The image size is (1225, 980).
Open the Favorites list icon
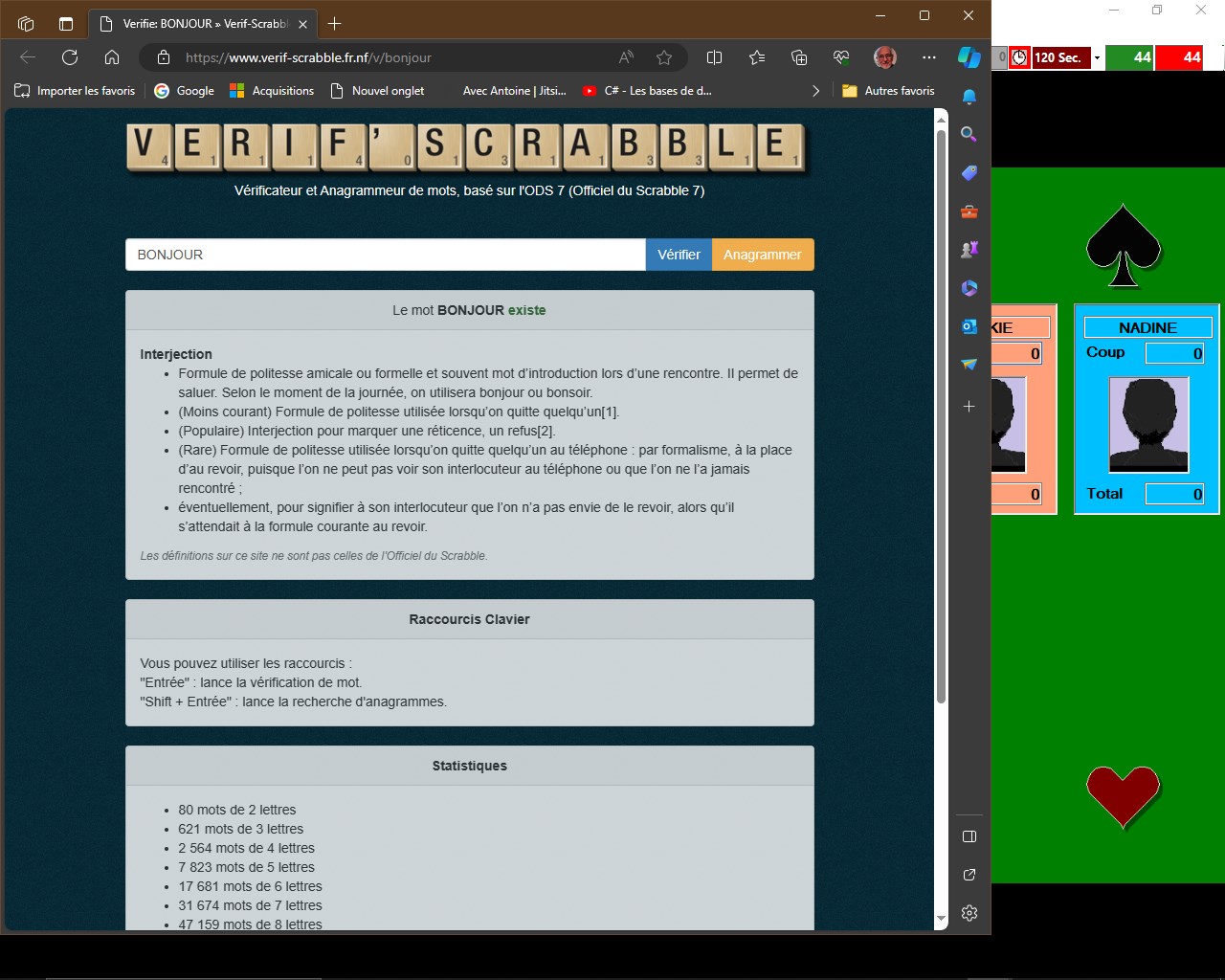point(757,57)
